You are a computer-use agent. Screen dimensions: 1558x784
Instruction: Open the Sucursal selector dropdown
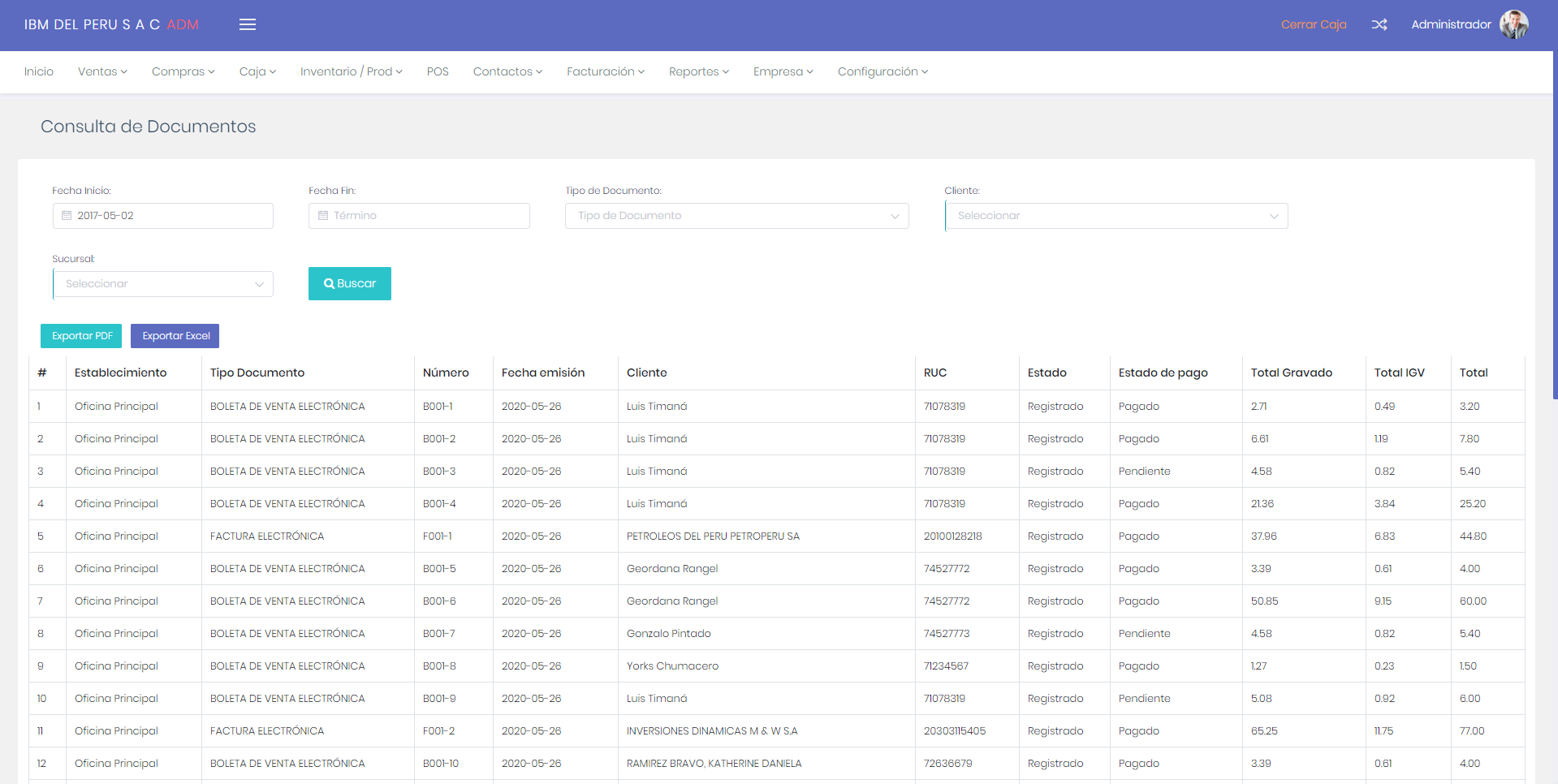pos(163,284)
